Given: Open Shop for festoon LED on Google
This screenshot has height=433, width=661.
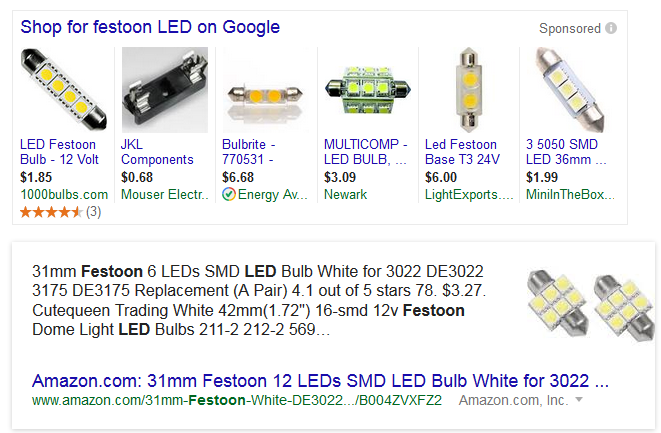Looking at the screenshot, I should [x=150, y=27].
